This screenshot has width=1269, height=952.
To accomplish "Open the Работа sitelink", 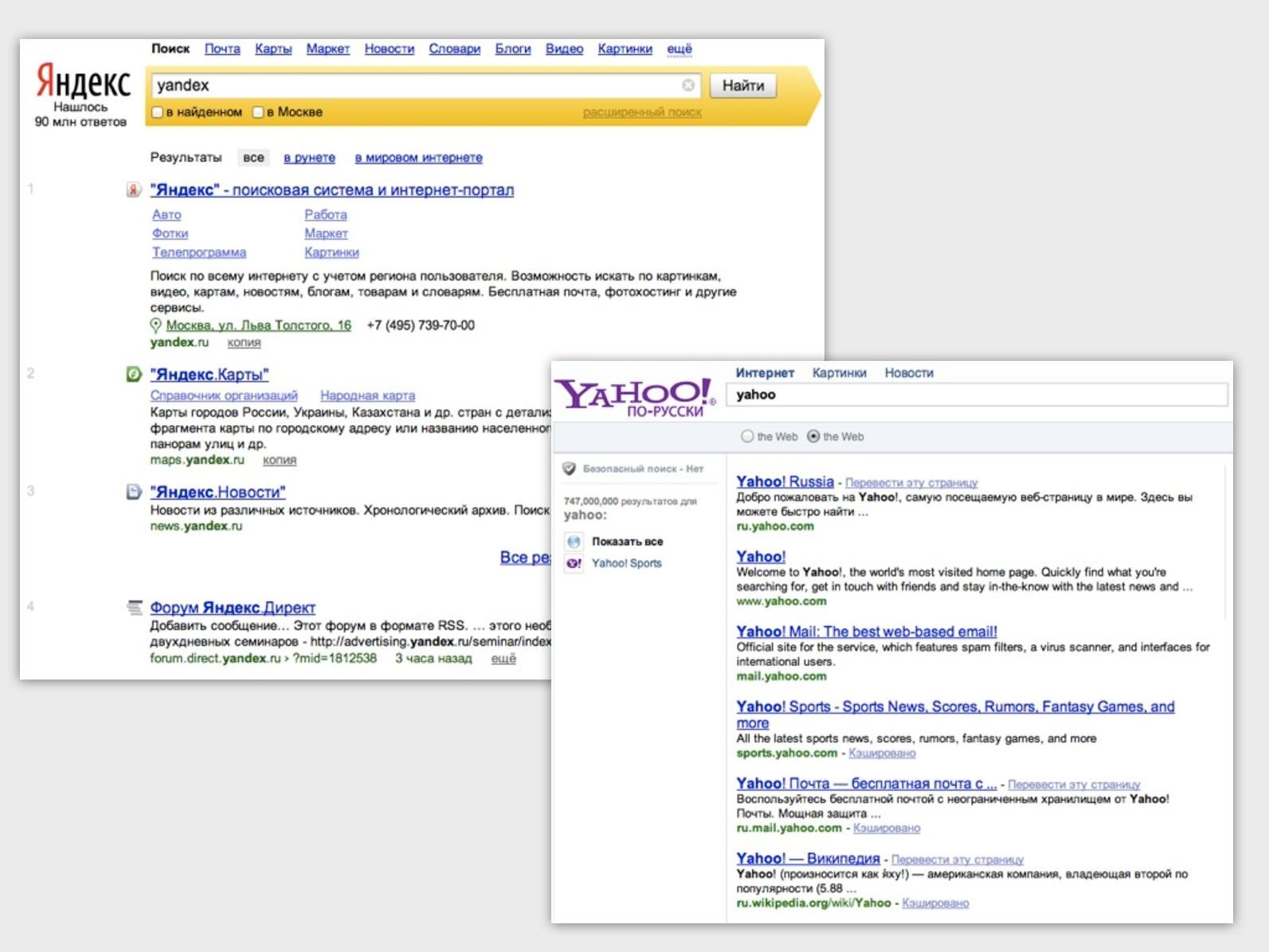I will (x=326, y=214).
